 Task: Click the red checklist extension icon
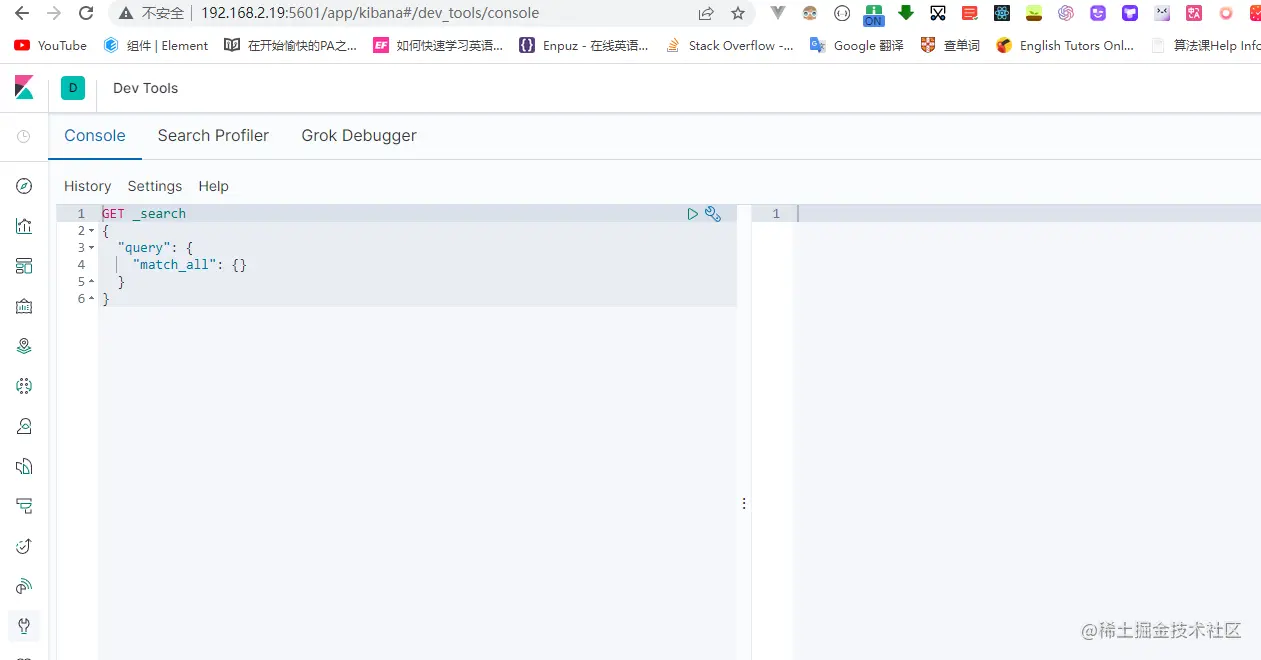click(x=970, y=13)
